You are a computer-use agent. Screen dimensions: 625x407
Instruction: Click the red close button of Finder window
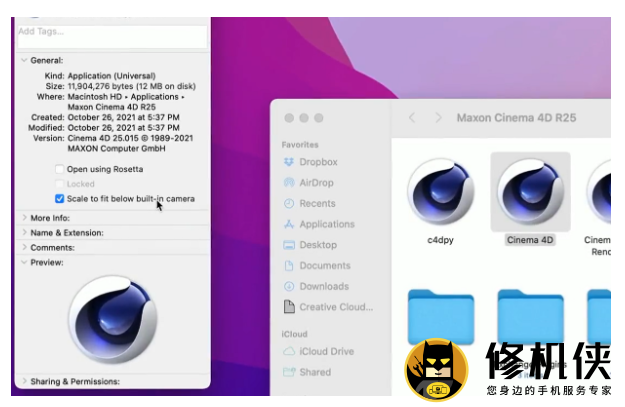tap(289, 118)
